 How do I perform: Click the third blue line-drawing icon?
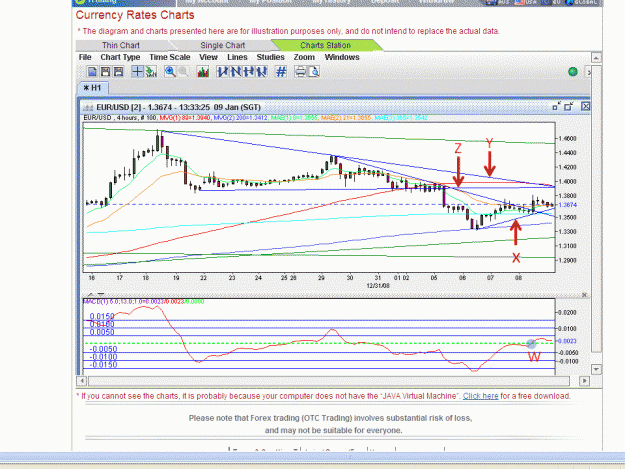(249, 72)
